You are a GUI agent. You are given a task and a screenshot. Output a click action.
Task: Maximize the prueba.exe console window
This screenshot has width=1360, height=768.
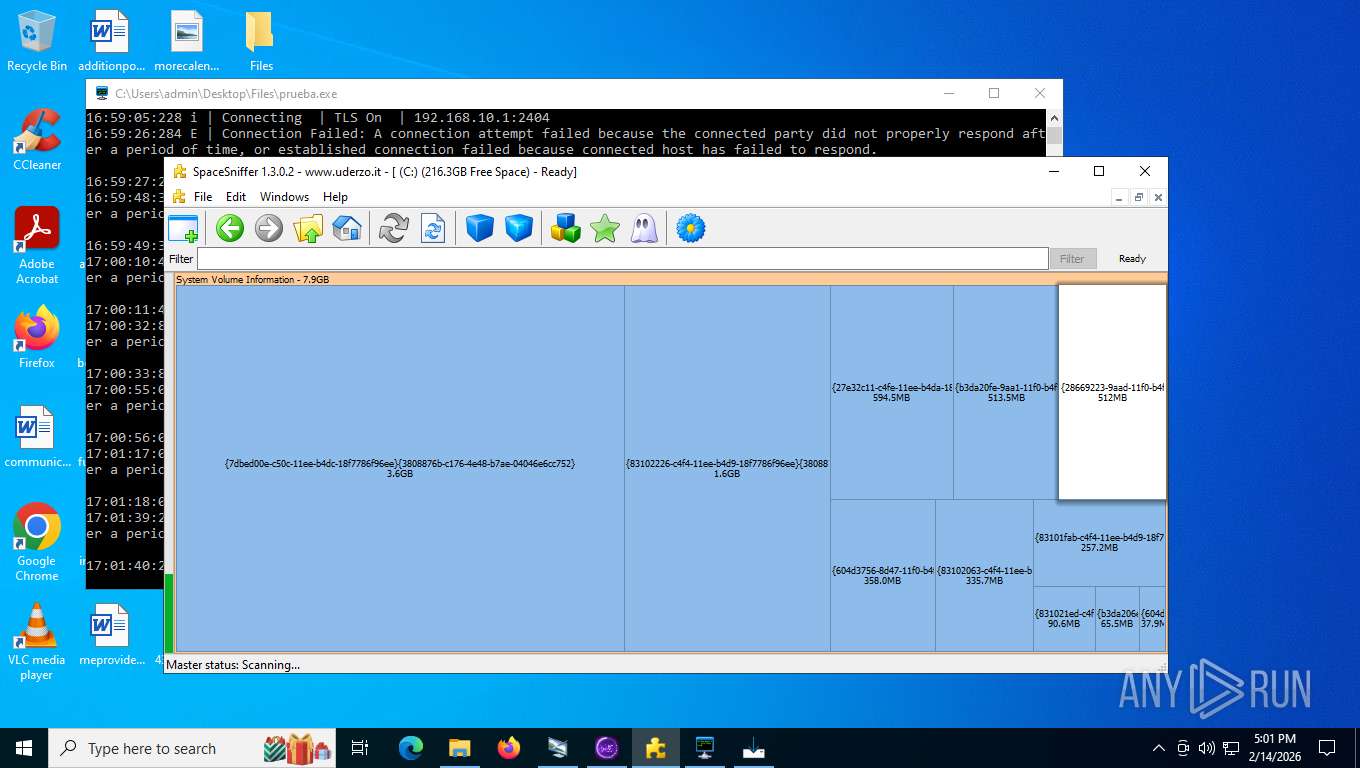pos(994,93)
